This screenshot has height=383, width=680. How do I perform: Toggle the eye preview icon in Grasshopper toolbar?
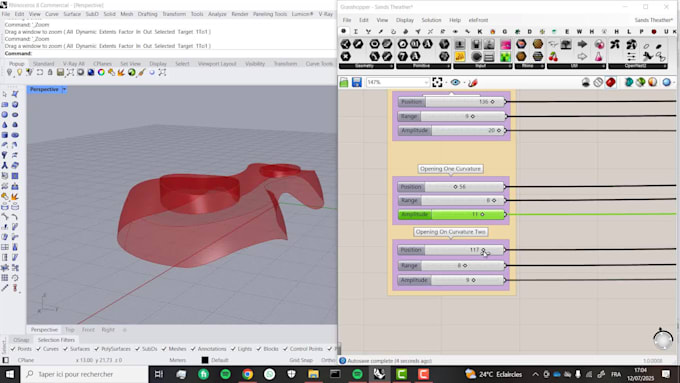(x=455, y=82)
